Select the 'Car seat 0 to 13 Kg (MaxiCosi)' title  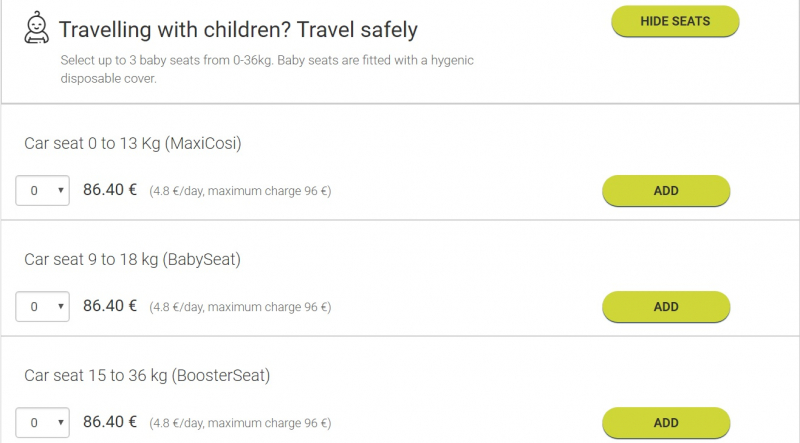click(133, 144)
